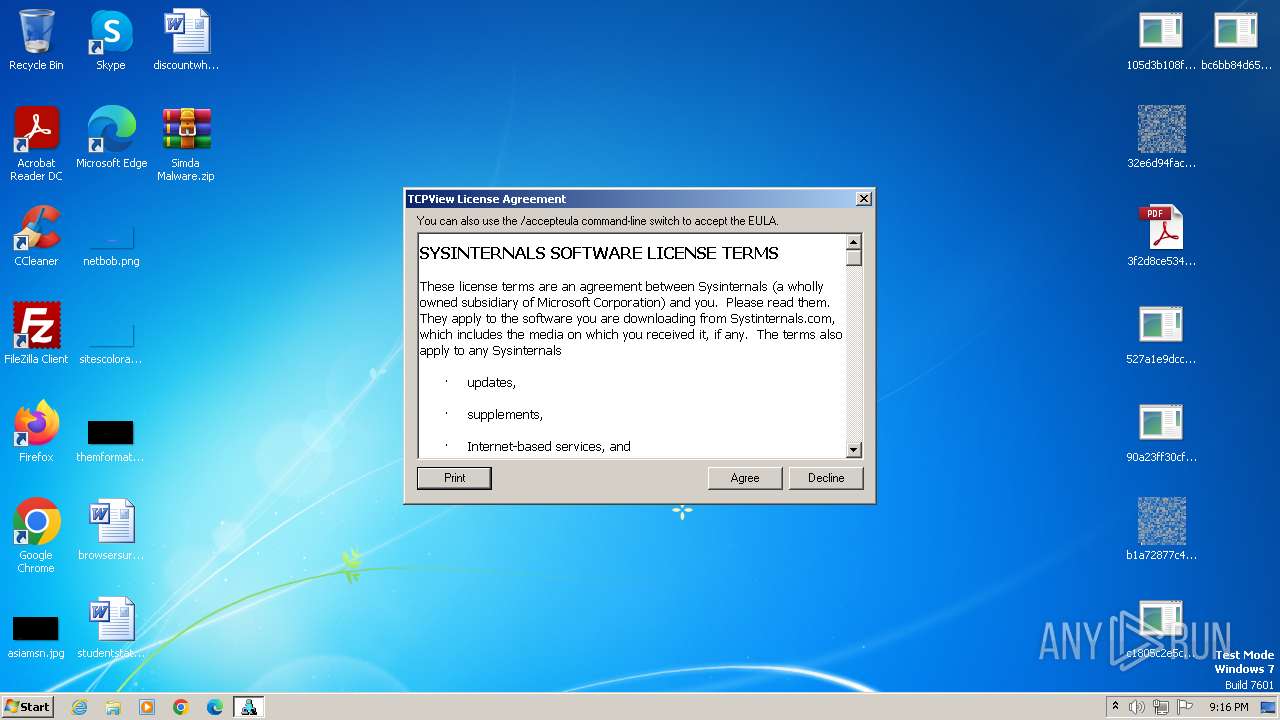Select the Google Chrome desktop shortcut
Screen dimensions: 1280x720
point(36,536)
